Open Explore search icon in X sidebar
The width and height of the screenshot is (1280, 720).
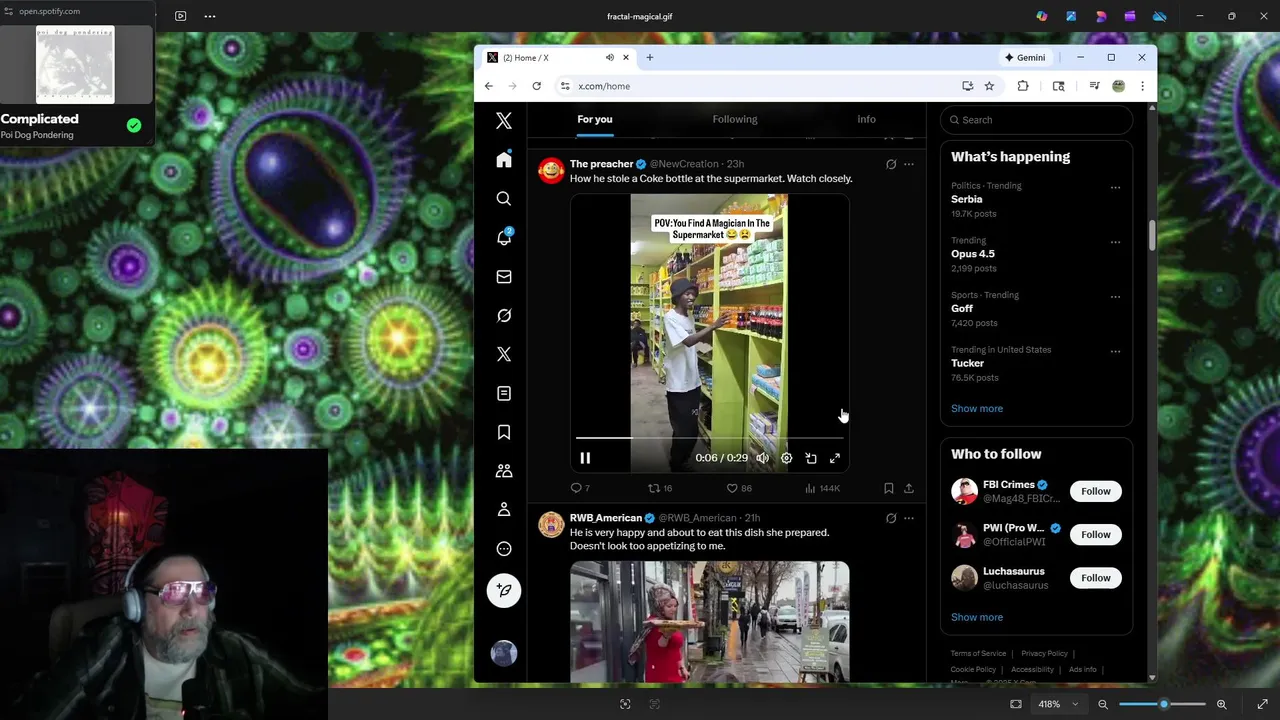(x=504, y=199)
